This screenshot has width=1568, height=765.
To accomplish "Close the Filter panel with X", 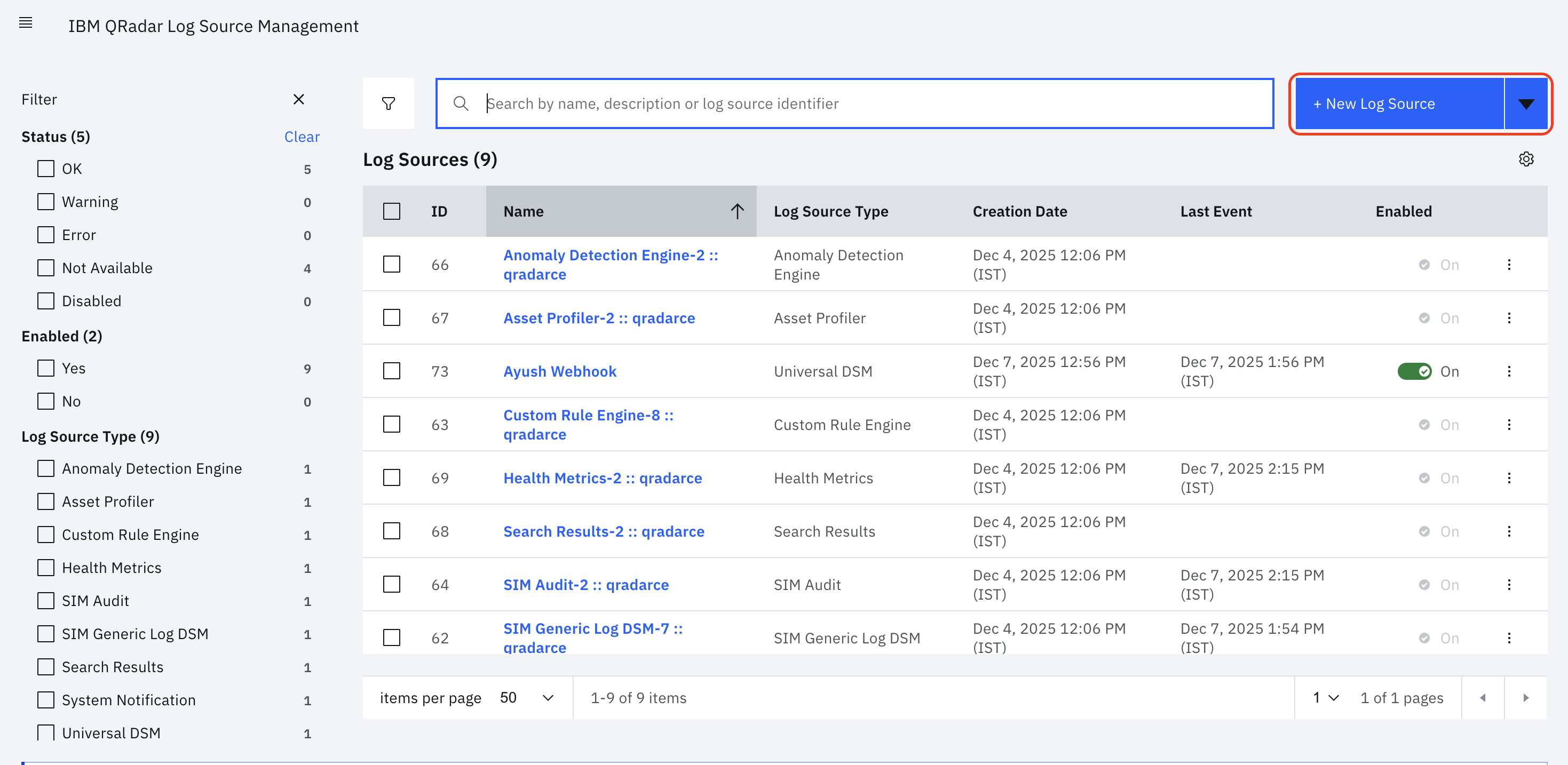I will tap(298, 99).
